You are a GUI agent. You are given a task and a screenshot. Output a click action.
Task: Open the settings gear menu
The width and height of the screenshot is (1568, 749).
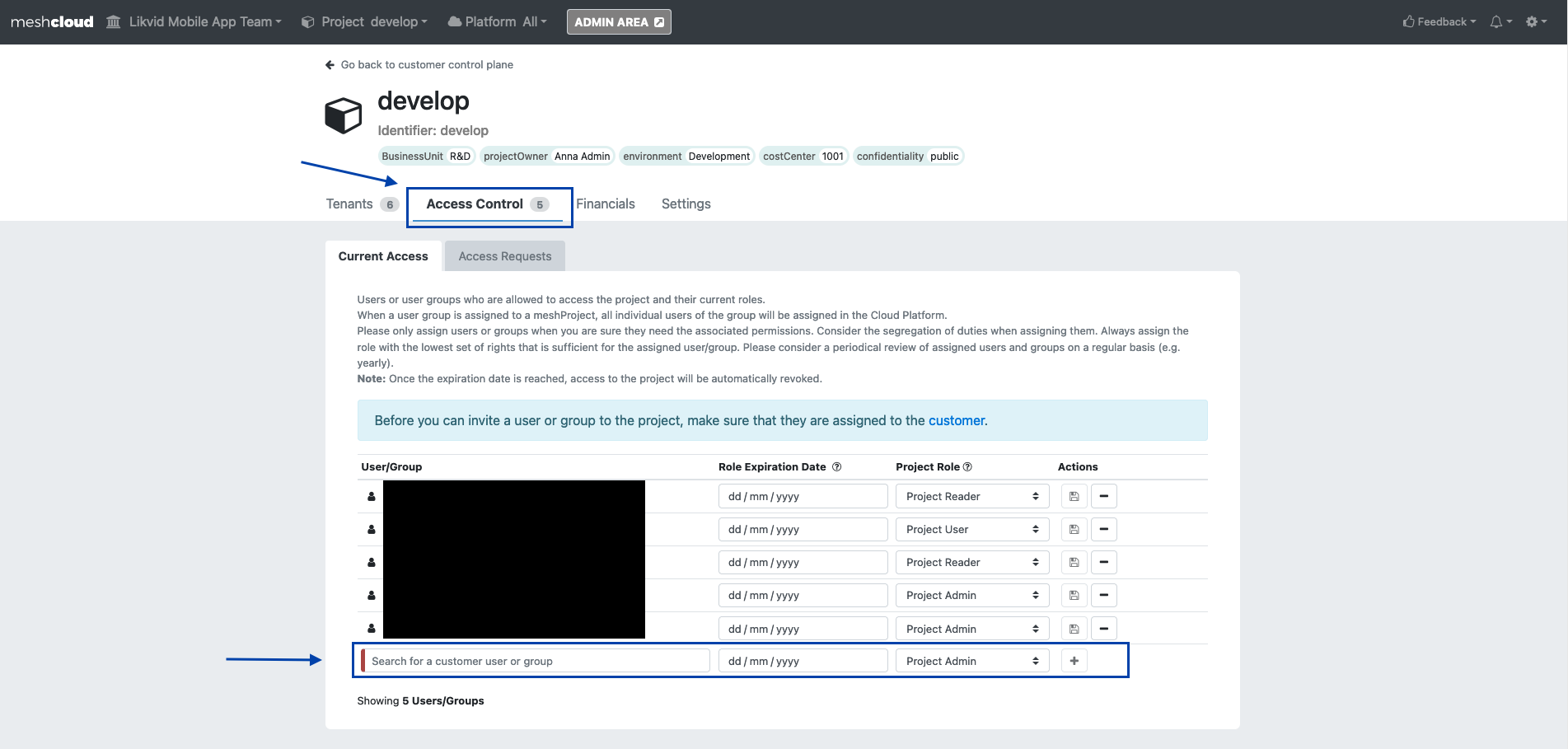(1536, 22)
